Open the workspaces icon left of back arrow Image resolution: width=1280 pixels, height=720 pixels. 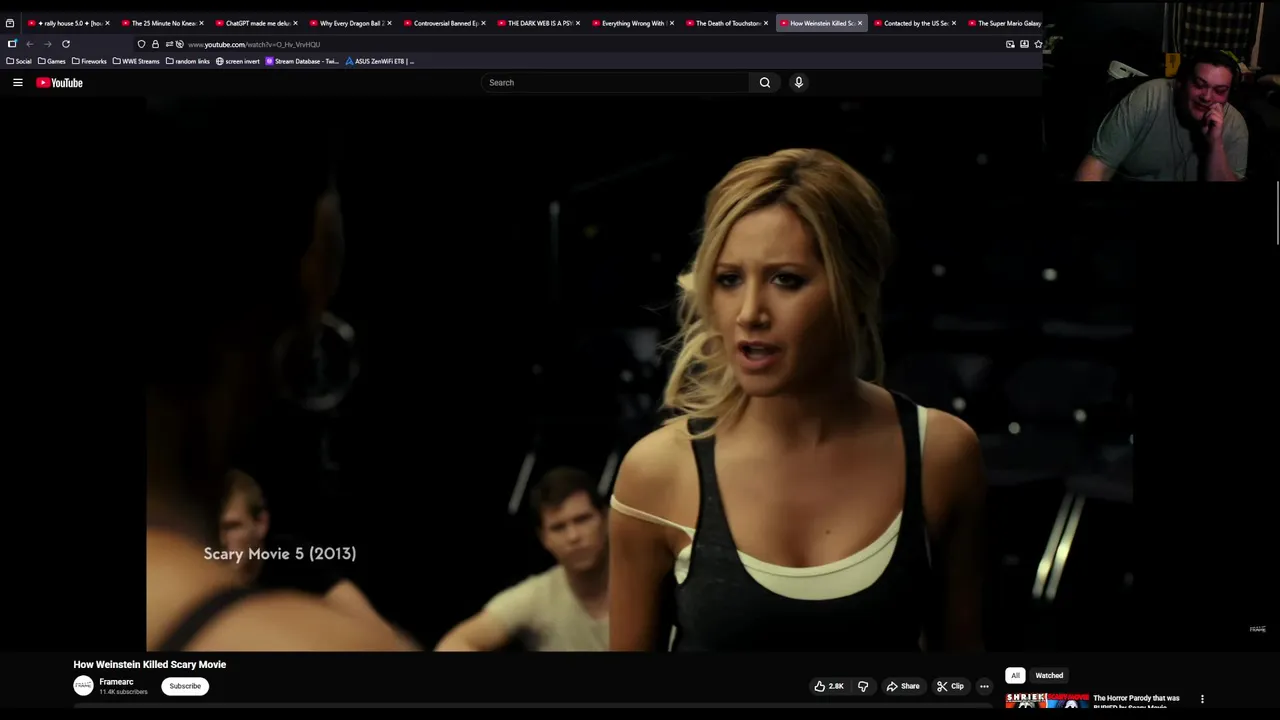[12, 44]
